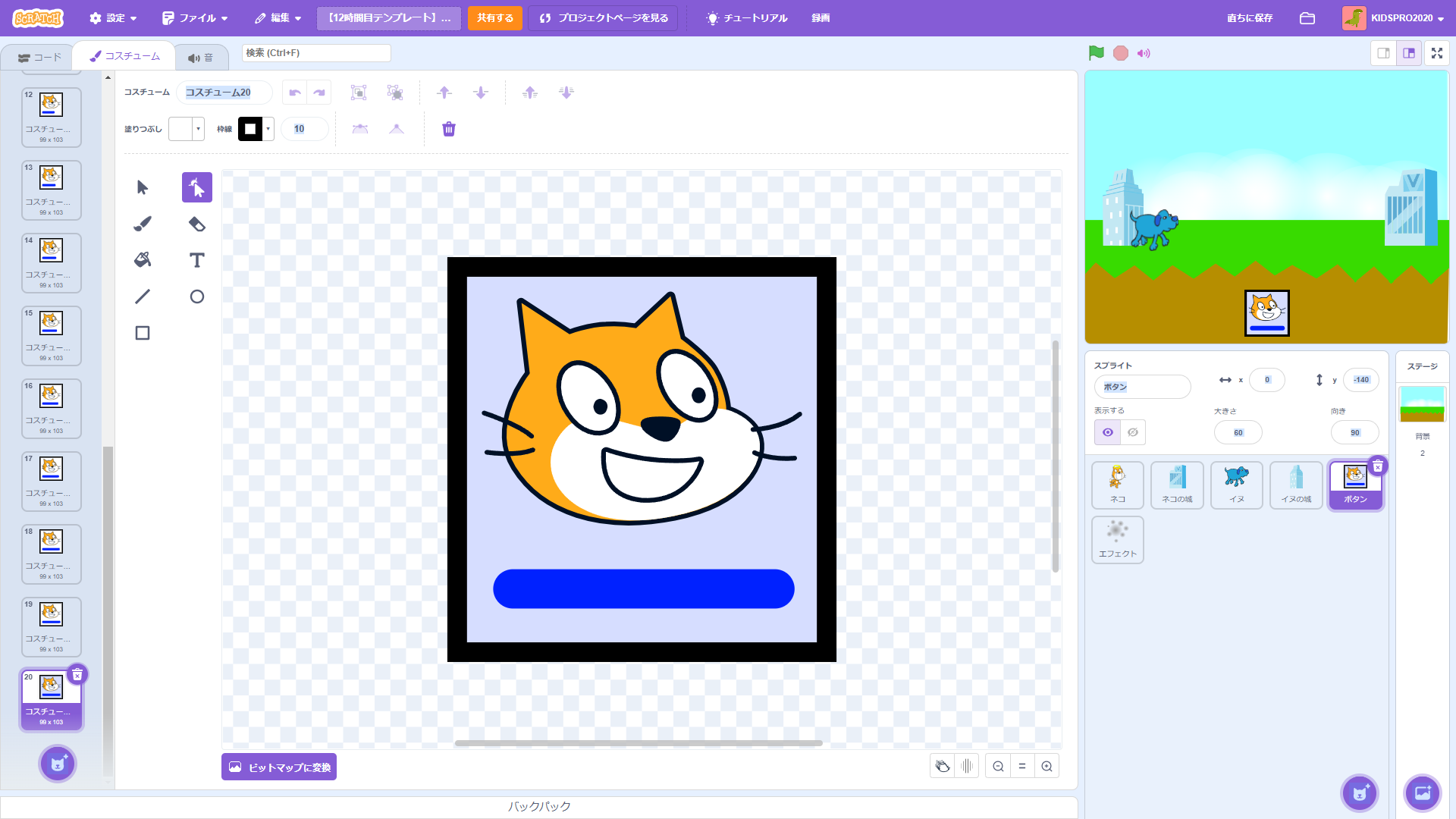Screen dimensions: 1456x819
Task: Click the ビットマップに変換 button
Action: pyautogui.click(x=279, y=767)
